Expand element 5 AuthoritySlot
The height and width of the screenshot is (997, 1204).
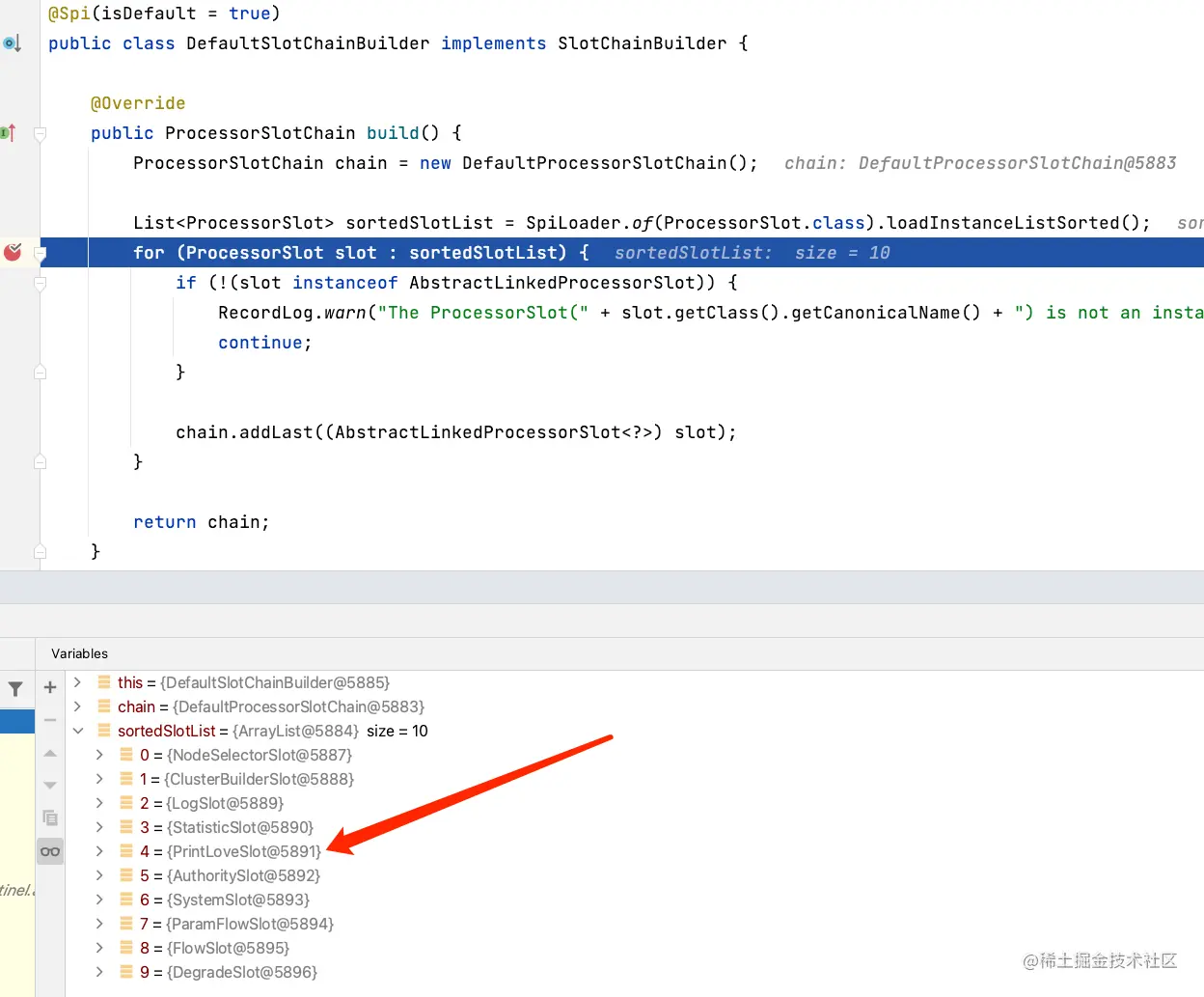click(99, 875)
